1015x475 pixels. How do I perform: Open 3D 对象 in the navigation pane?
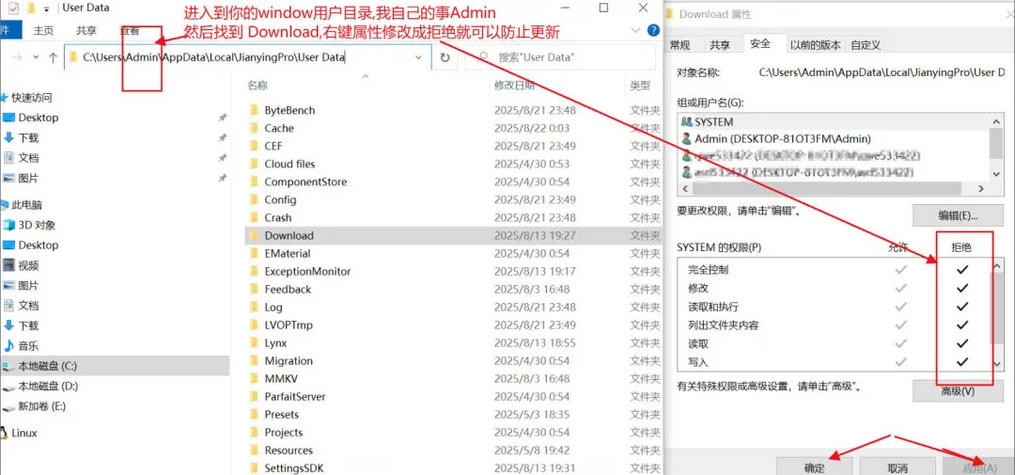coord(37,225)
